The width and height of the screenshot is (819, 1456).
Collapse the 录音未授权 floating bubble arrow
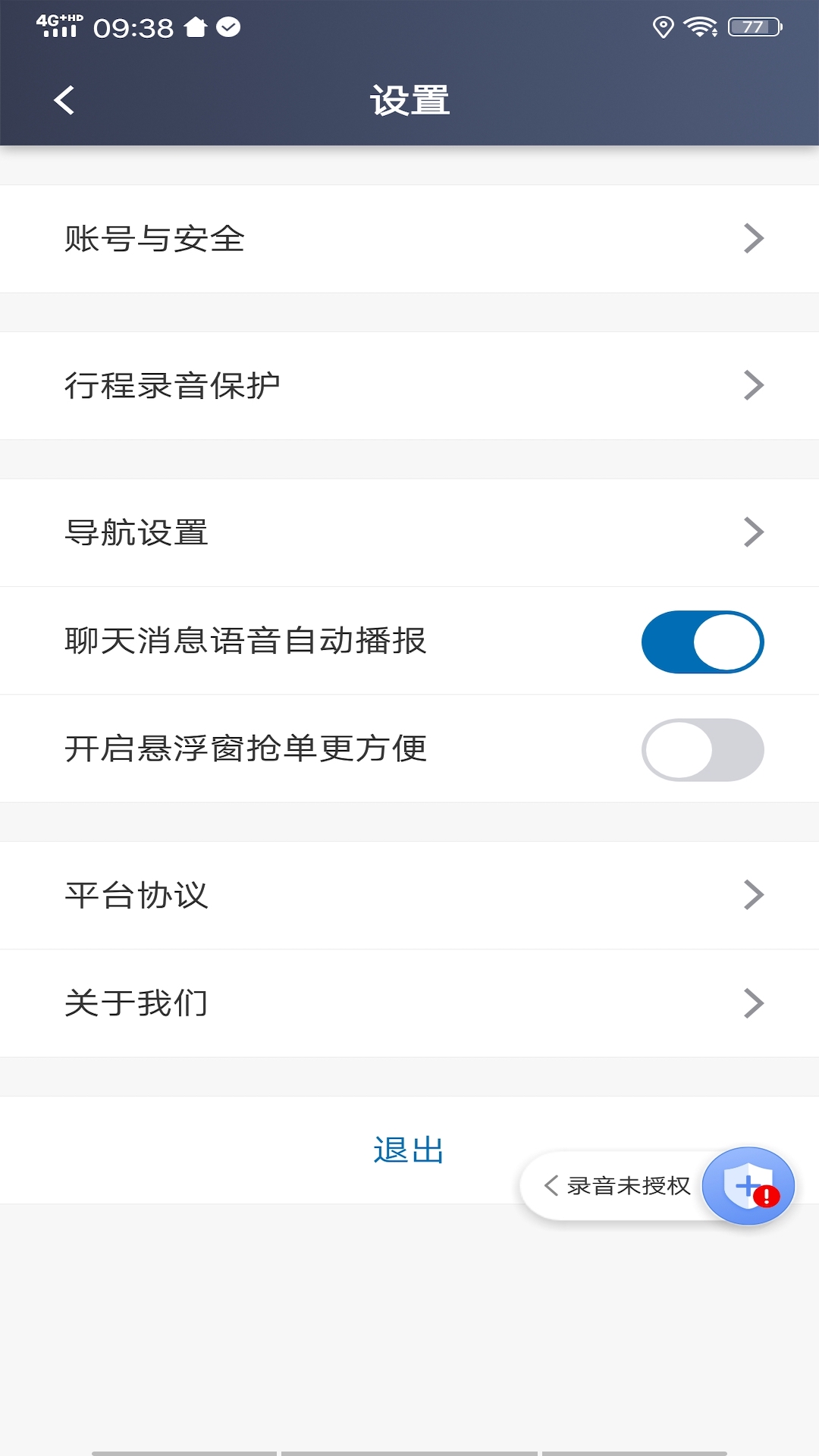point(551,1185)
